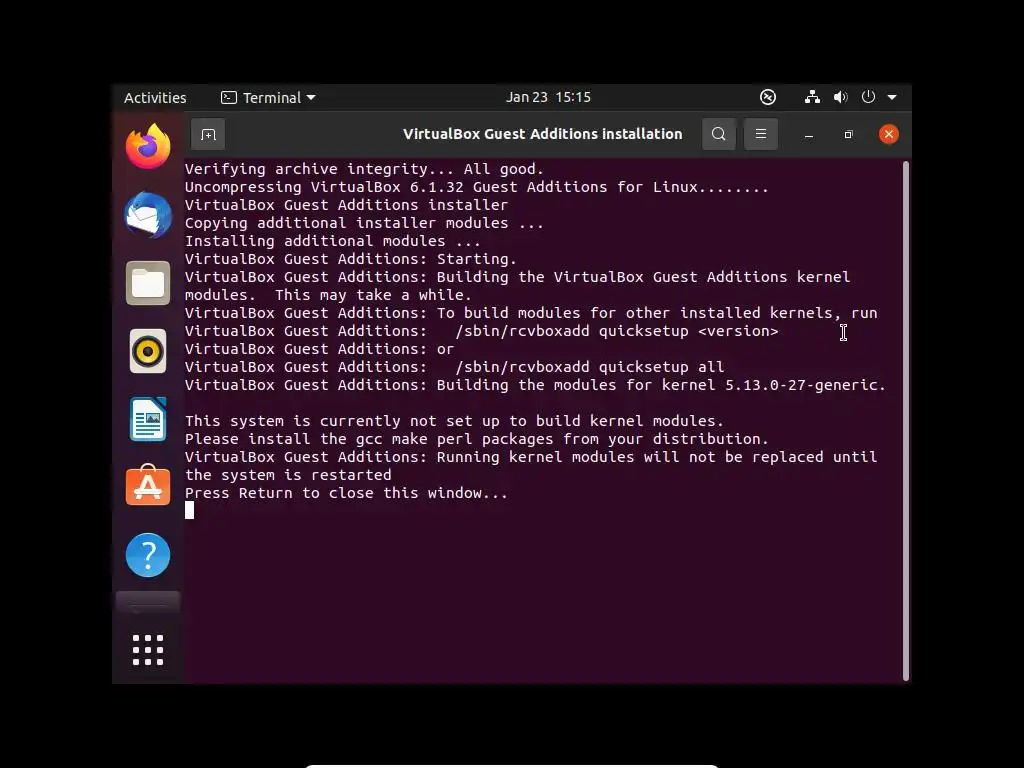Open LibreOffice Writer from the dock
The height and width of the screenshot is (768, 1024).
148,419
